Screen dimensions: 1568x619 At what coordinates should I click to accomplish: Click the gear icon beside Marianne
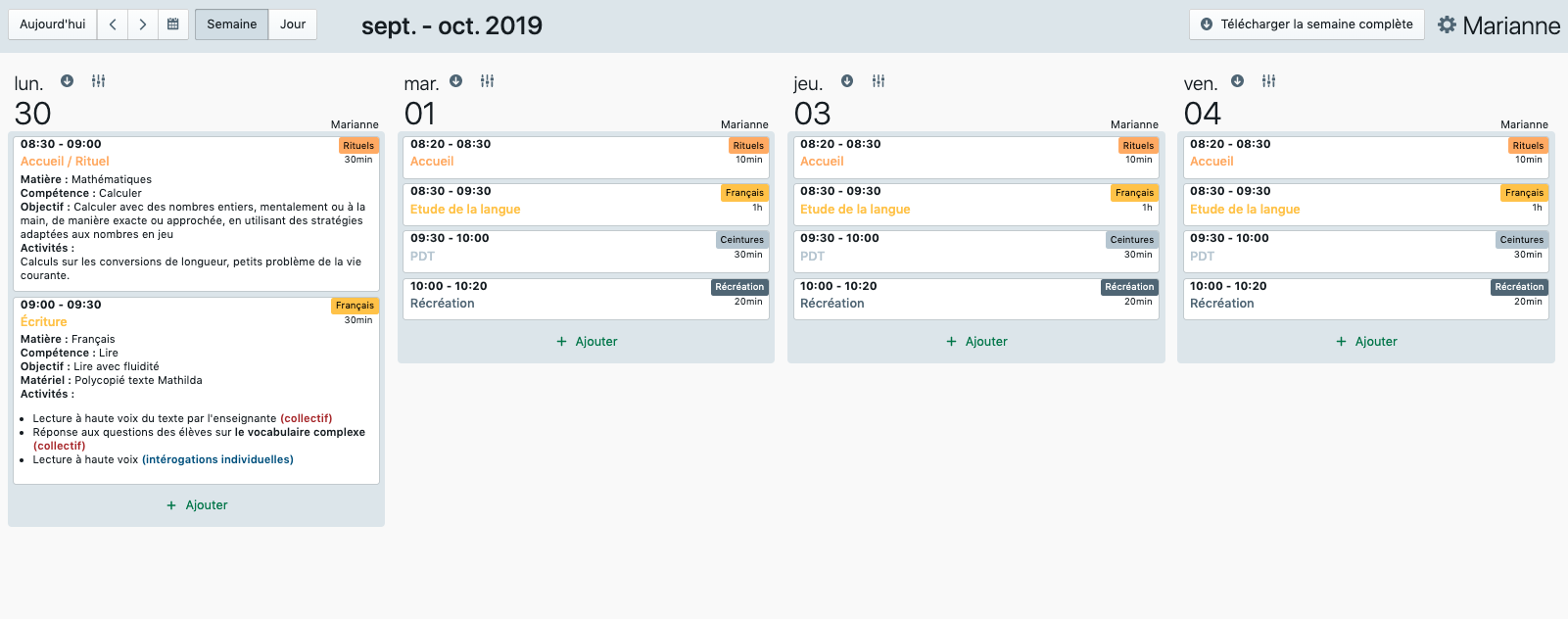click(1447, 24)
